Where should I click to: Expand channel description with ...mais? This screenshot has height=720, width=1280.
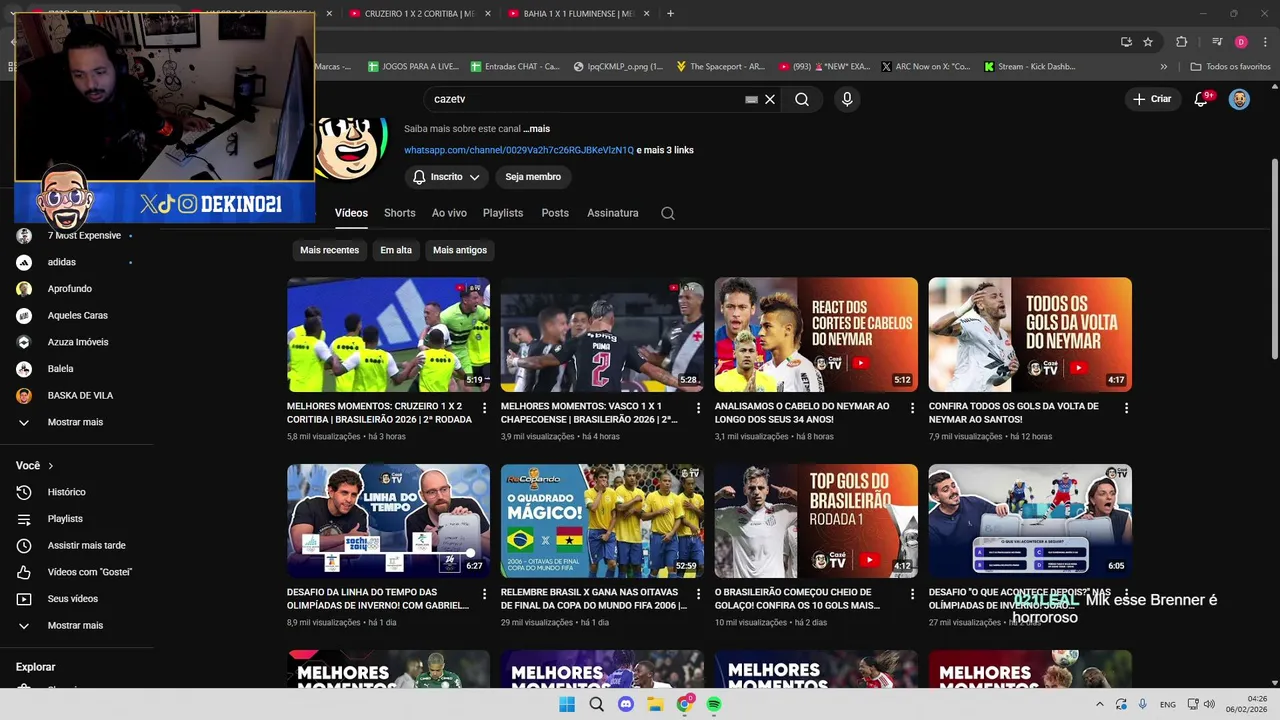click(x=537, y=129)
